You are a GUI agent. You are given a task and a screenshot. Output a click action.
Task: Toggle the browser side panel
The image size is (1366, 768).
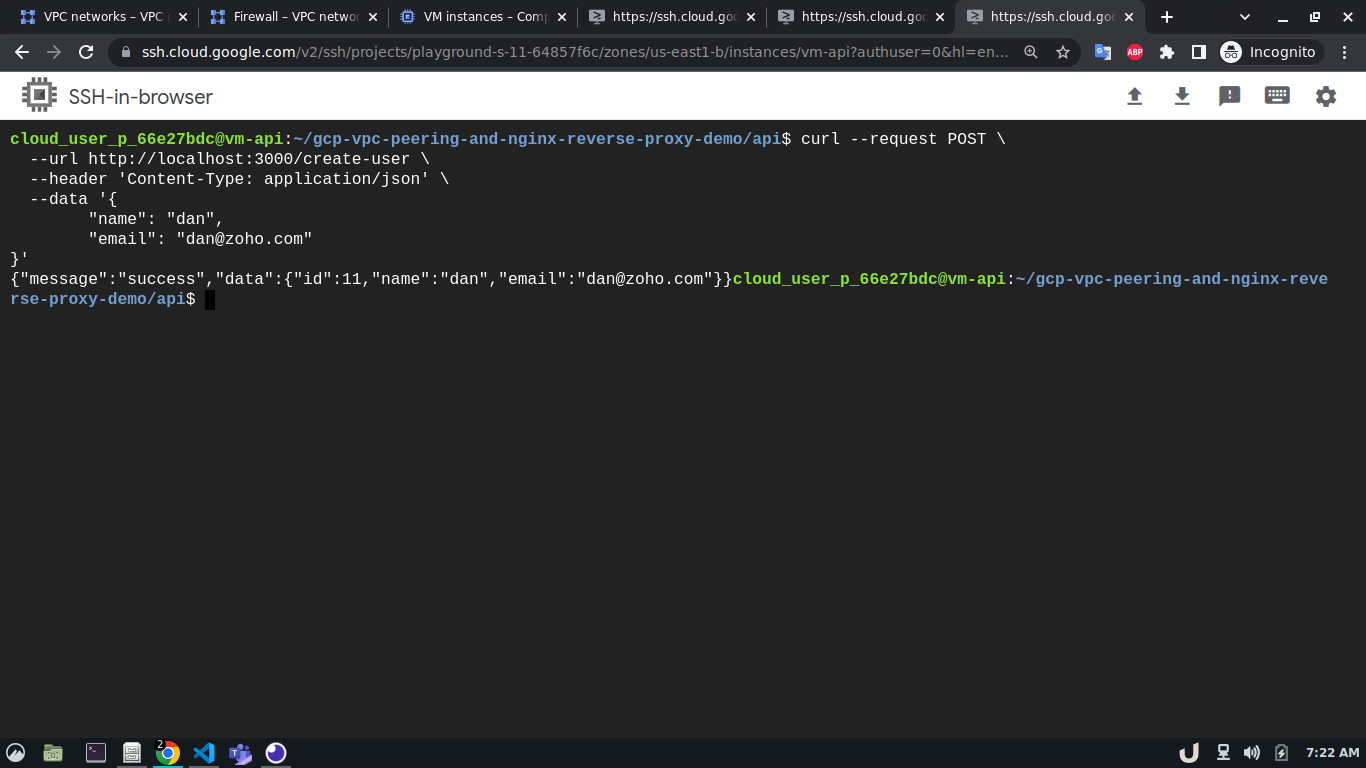(1199, 52)
